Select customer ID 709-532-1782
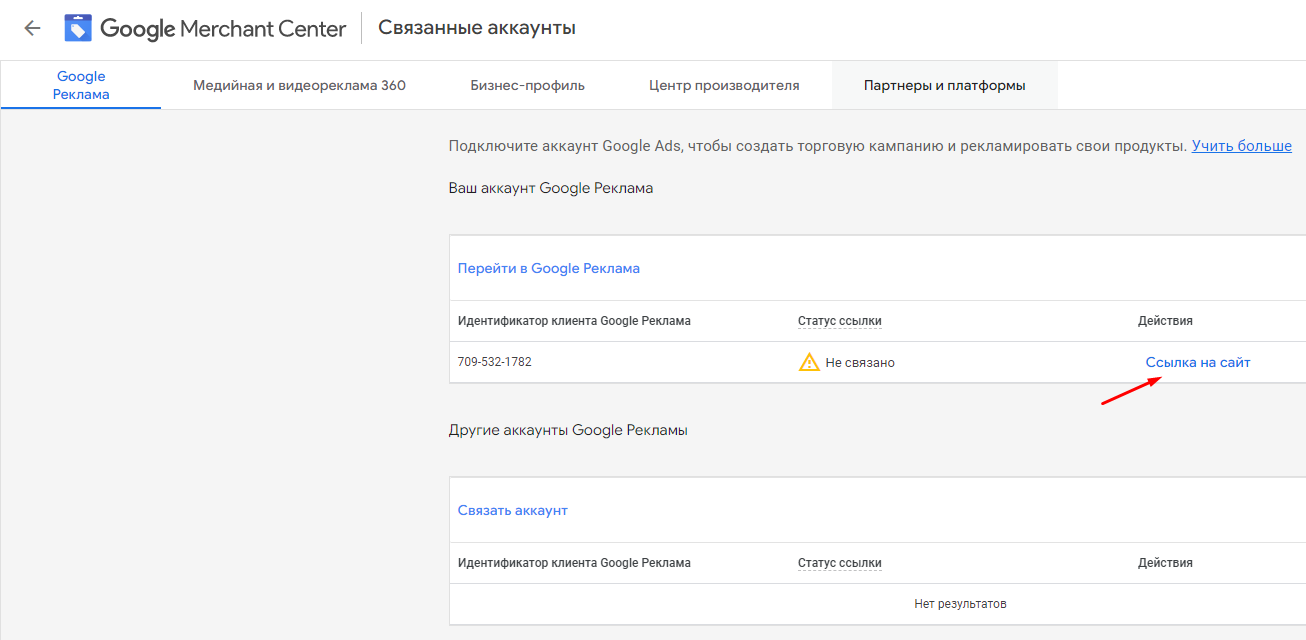This screenshot has width=1306, height=640. point(494,362)
